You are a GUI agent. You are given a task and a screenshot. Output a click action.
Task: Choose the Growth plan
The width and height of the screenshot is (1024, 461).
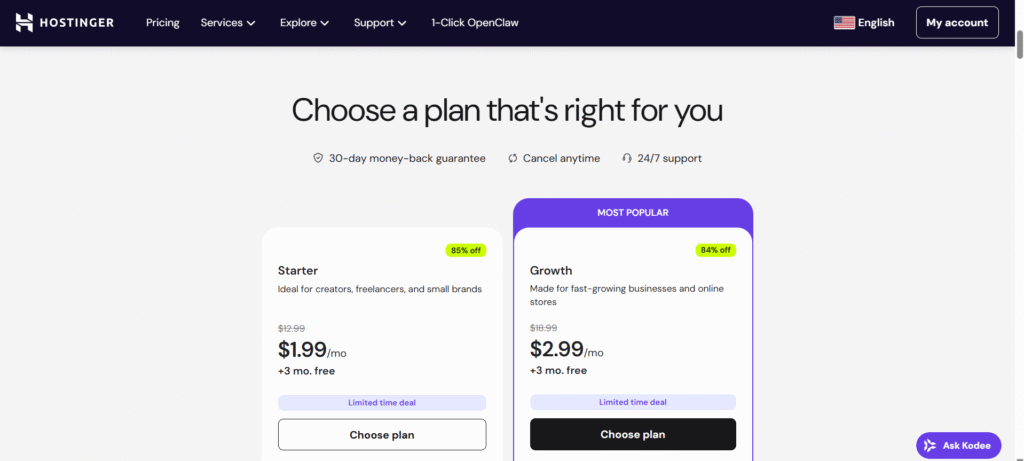[x=632, y=435]
